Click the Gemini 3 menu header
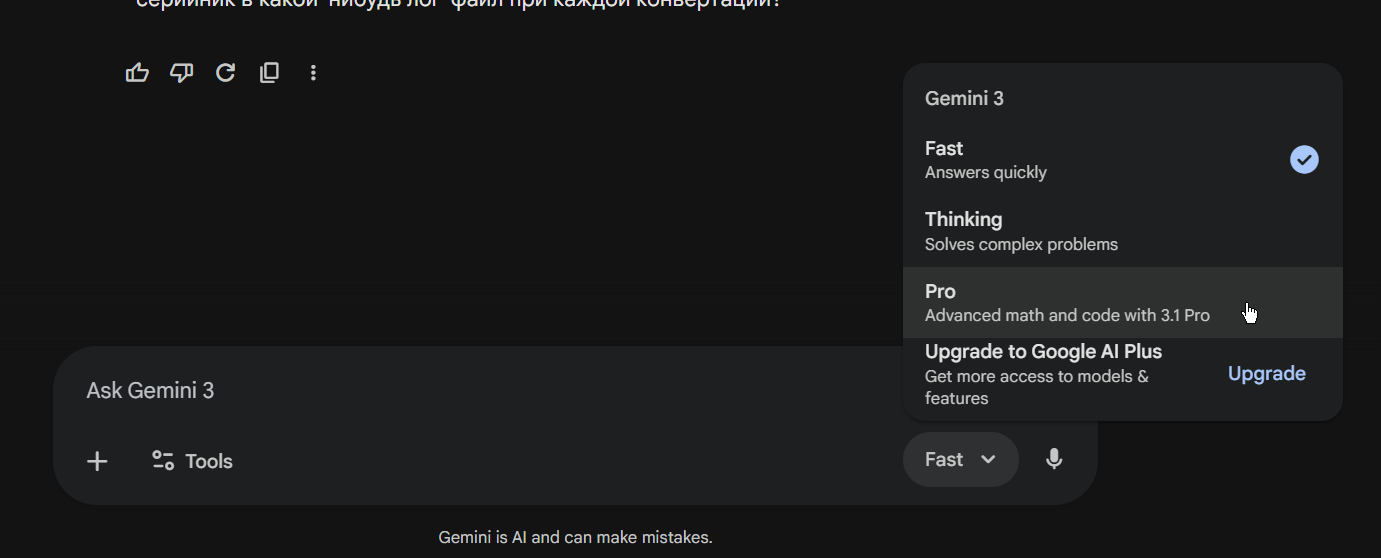This screenshot has width=1381, height=558. (x=964, y=99)
